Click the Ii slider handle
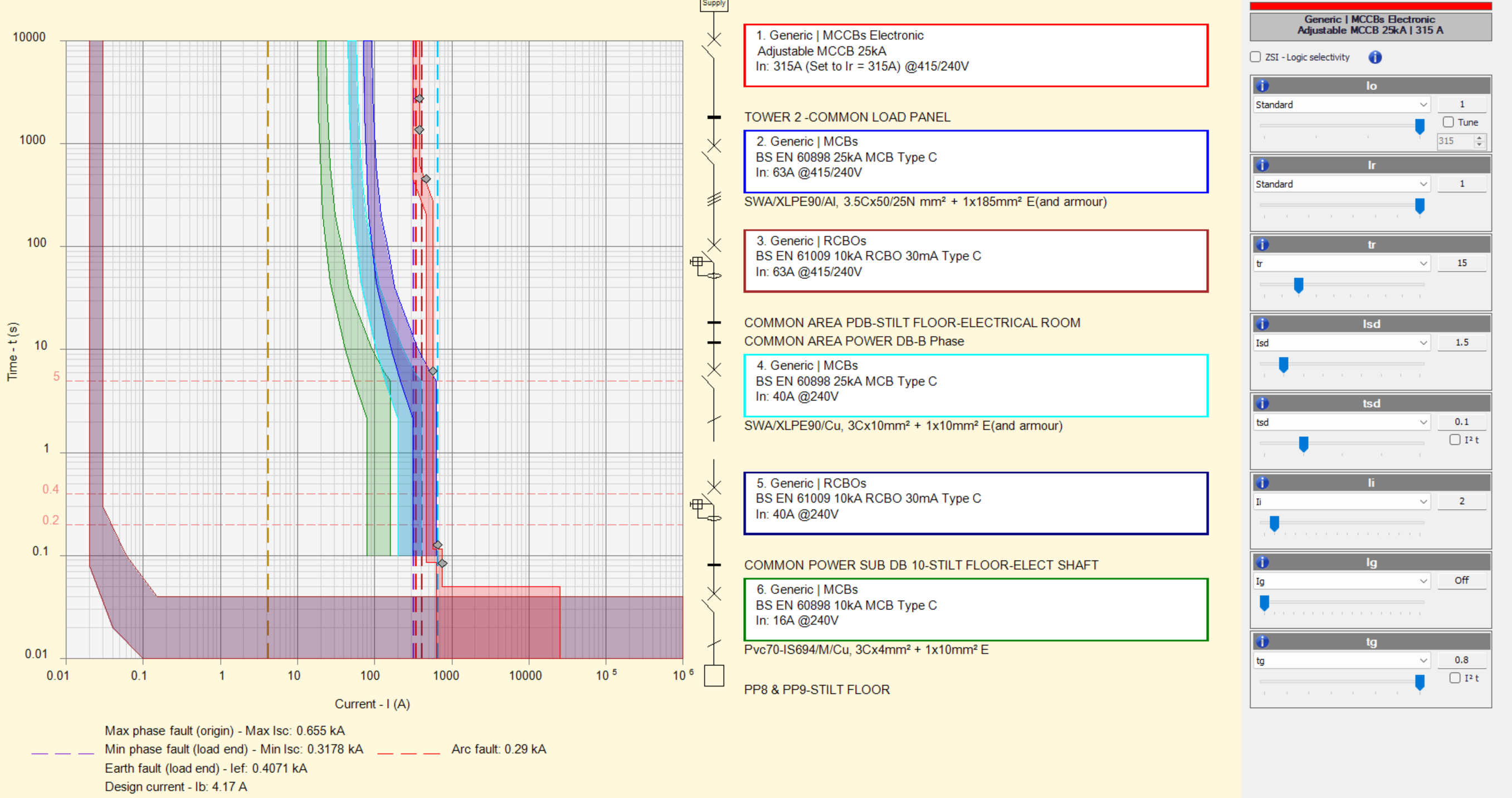 (x=1274, y=523)
